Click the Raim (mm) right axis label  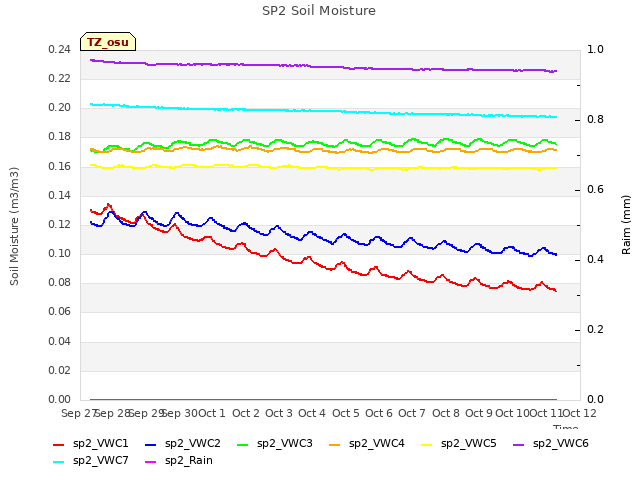click(626, 225)
